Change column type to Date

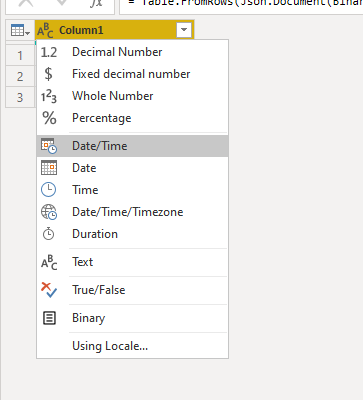coord(132,168)
